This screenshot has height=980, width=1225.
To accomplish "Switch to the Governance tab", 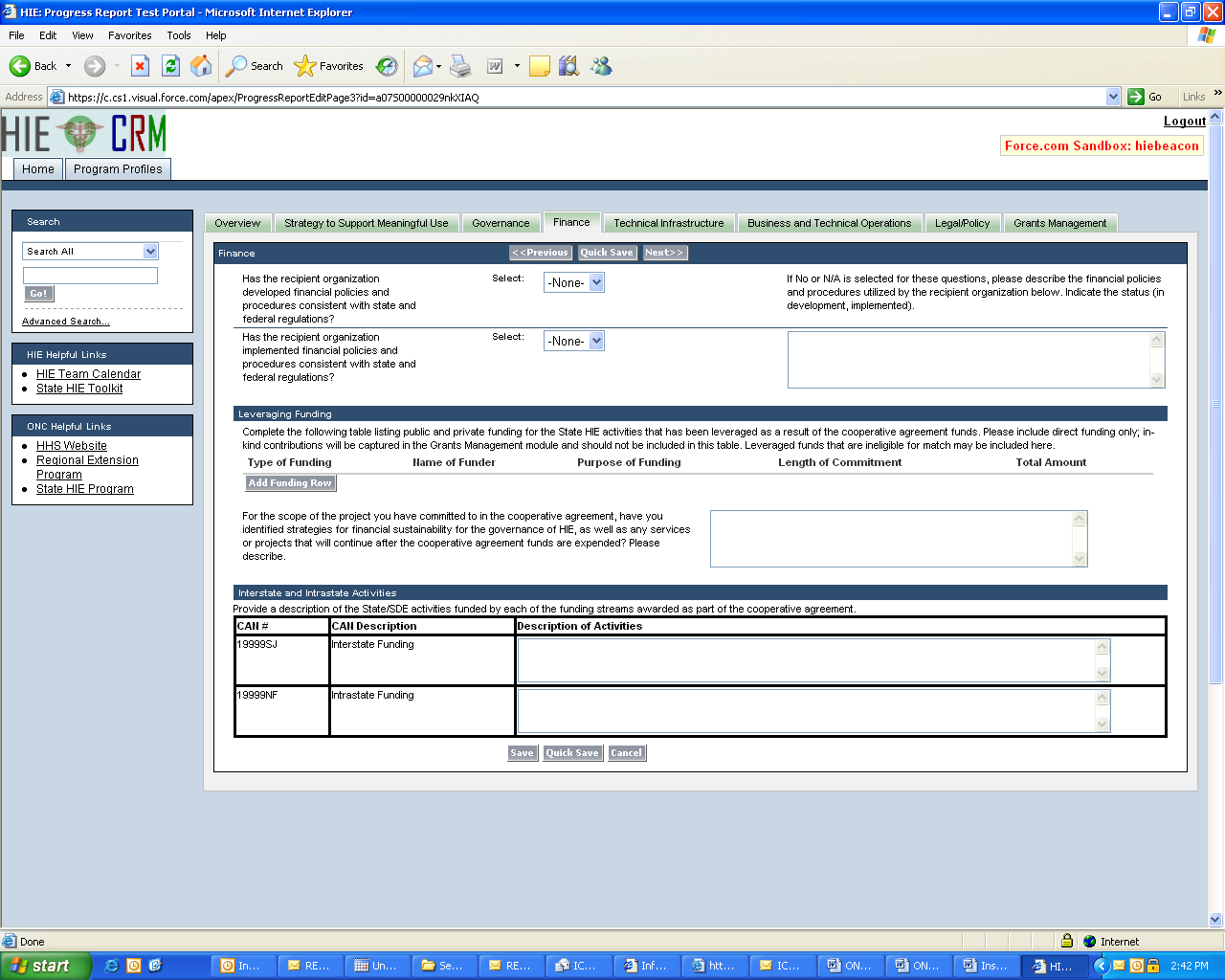I will pos(501,223).
